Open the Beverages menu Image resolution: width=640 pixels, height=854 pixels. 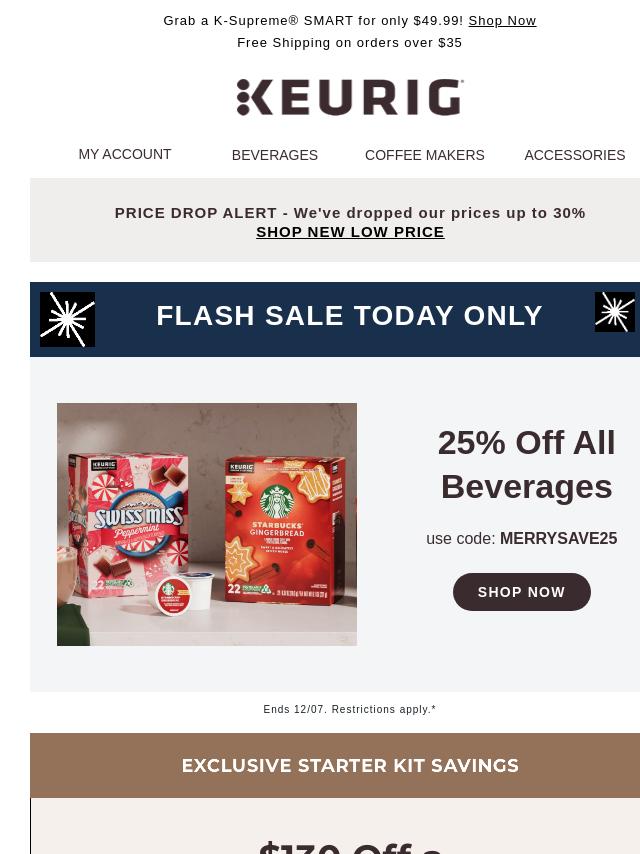point(275,155)
